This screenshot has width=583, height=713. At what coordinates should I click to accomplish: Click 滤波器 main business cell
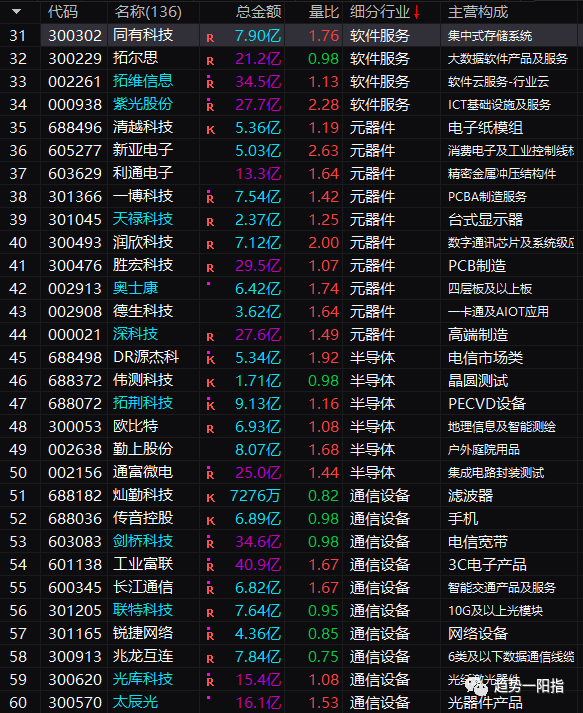tap(470, 495)
